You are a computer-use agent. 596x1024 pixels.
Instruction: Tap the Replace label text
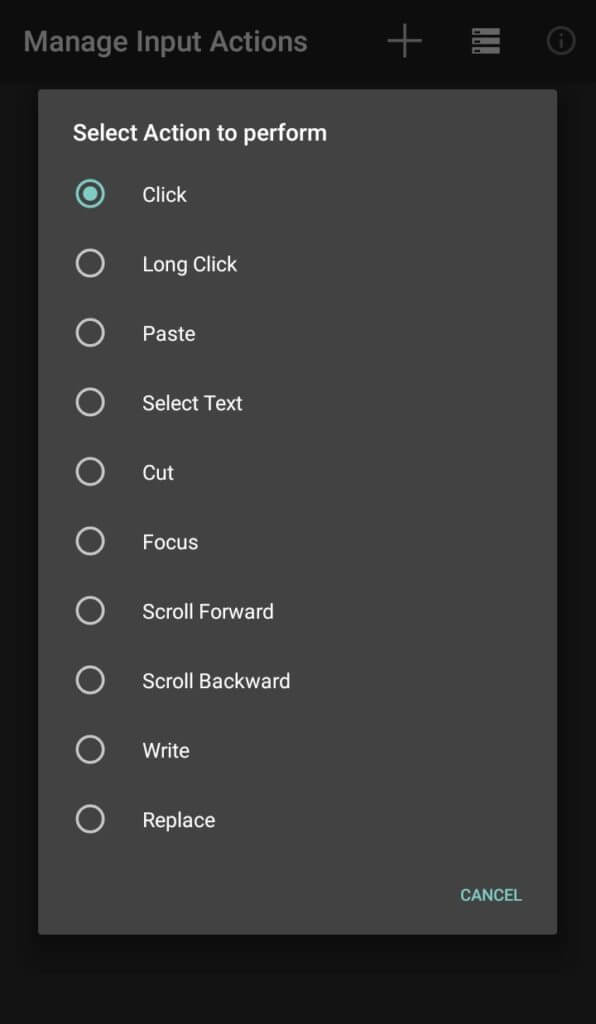178,818
